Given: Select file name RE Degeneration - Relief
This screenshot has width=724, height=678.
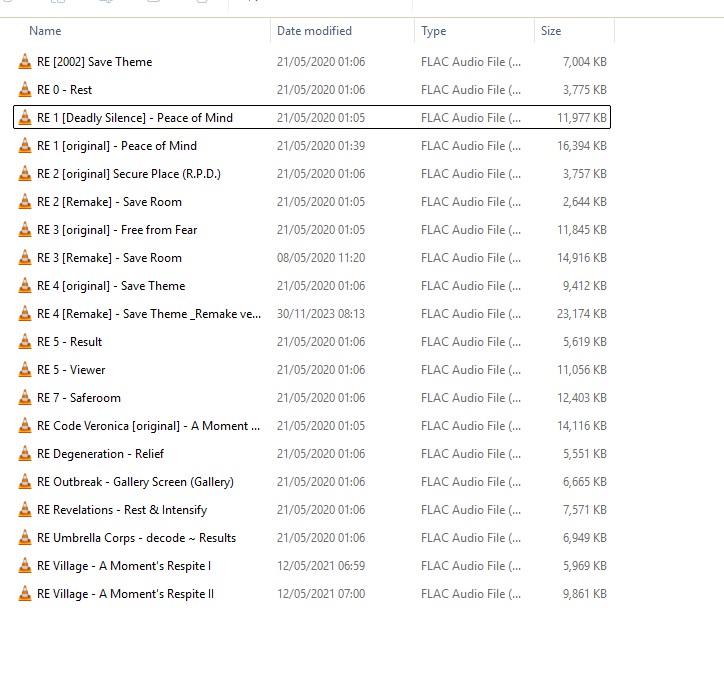Looking at the screenshot, I should pos(100,454).
